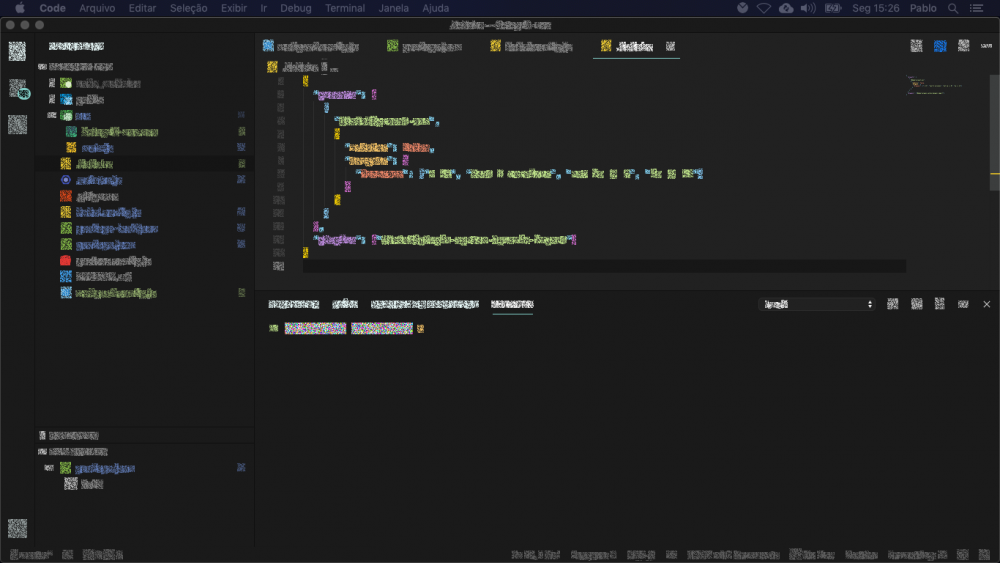Create new terminal with plus icon
The image size is (1000, 563).
pyautogui.click(x=892, y=304)
